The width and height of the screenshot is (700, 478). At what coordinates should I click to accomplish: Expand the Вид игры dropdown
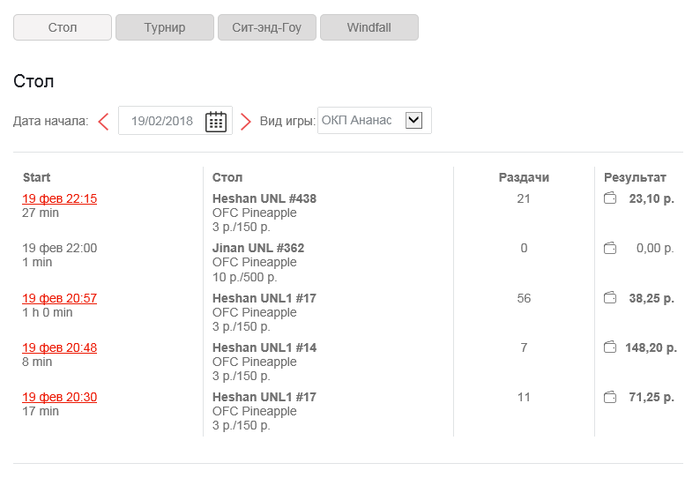click(414, 120)
